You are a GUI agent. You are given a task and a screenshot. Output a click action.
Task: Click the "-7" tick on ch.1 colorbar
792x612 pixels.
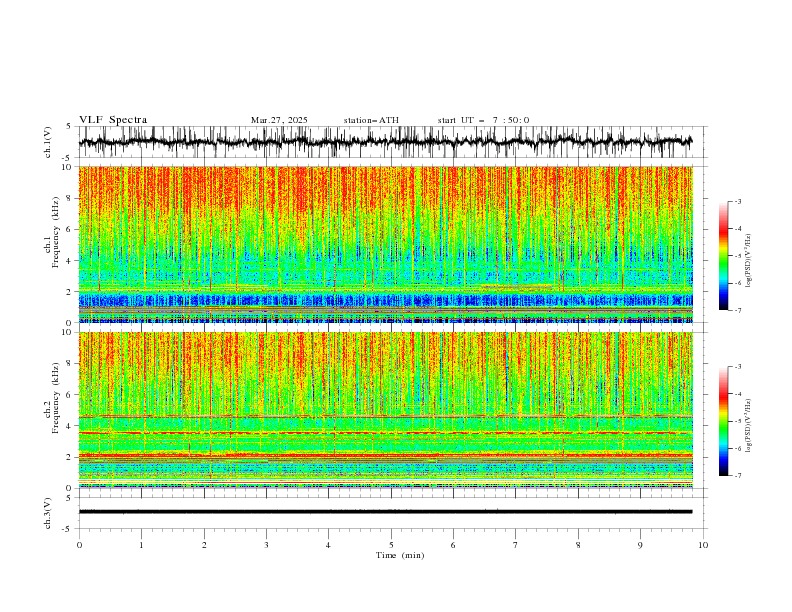pyautogui.click(x=738, y=310)
